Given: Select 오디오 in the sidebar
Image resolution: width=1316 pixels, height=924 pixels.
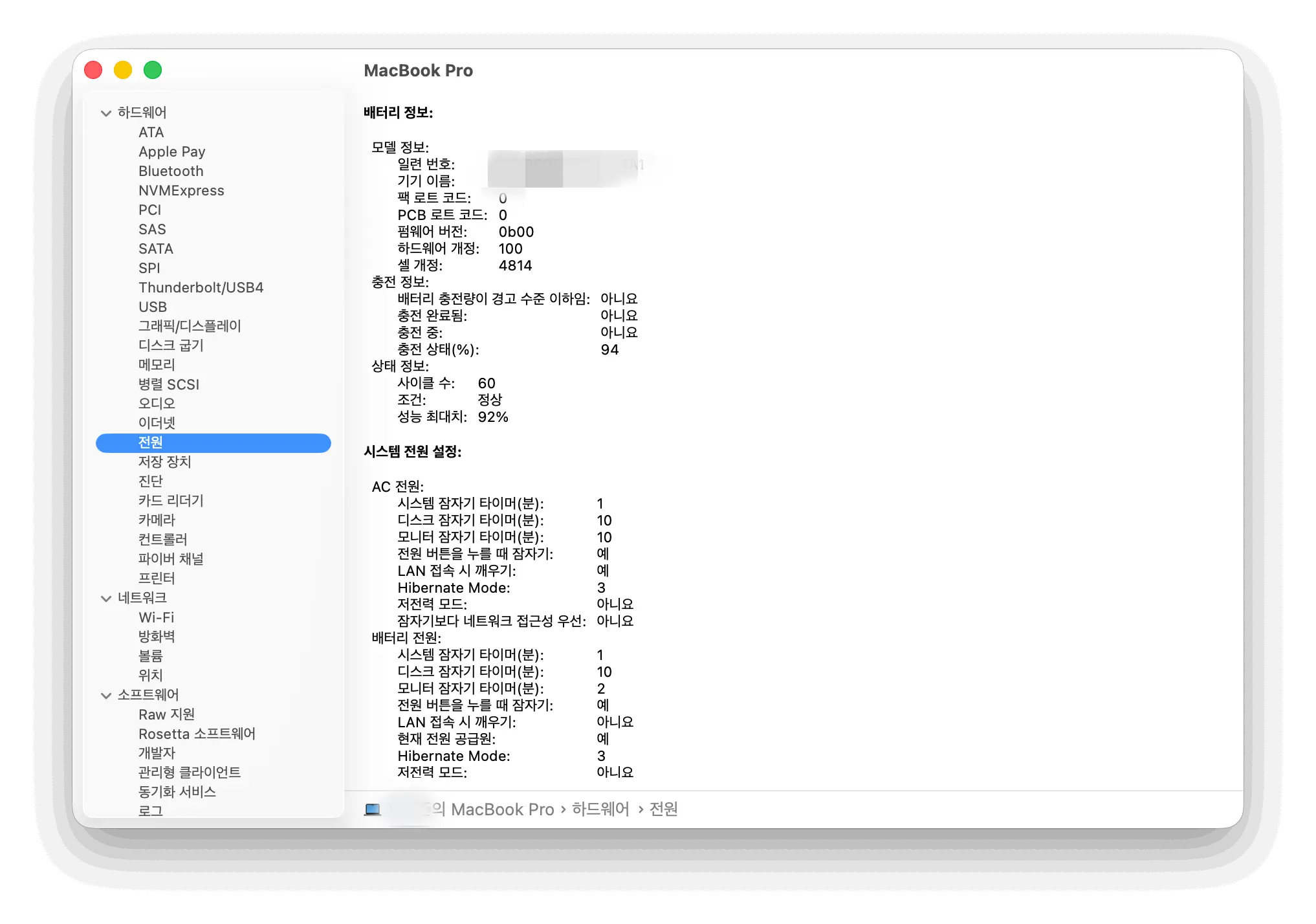Looking at the screenshot, I should pos(157,404).
